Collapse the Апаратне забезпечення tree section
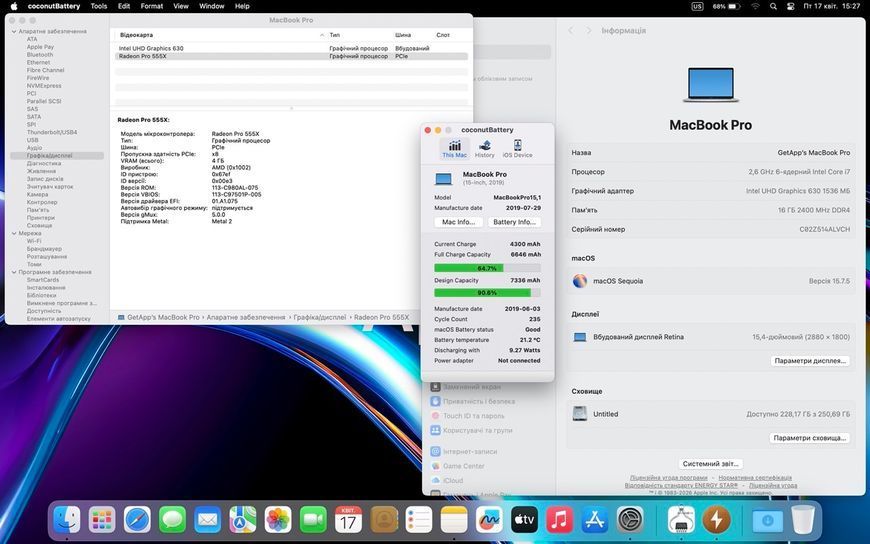 pos(14,32)
